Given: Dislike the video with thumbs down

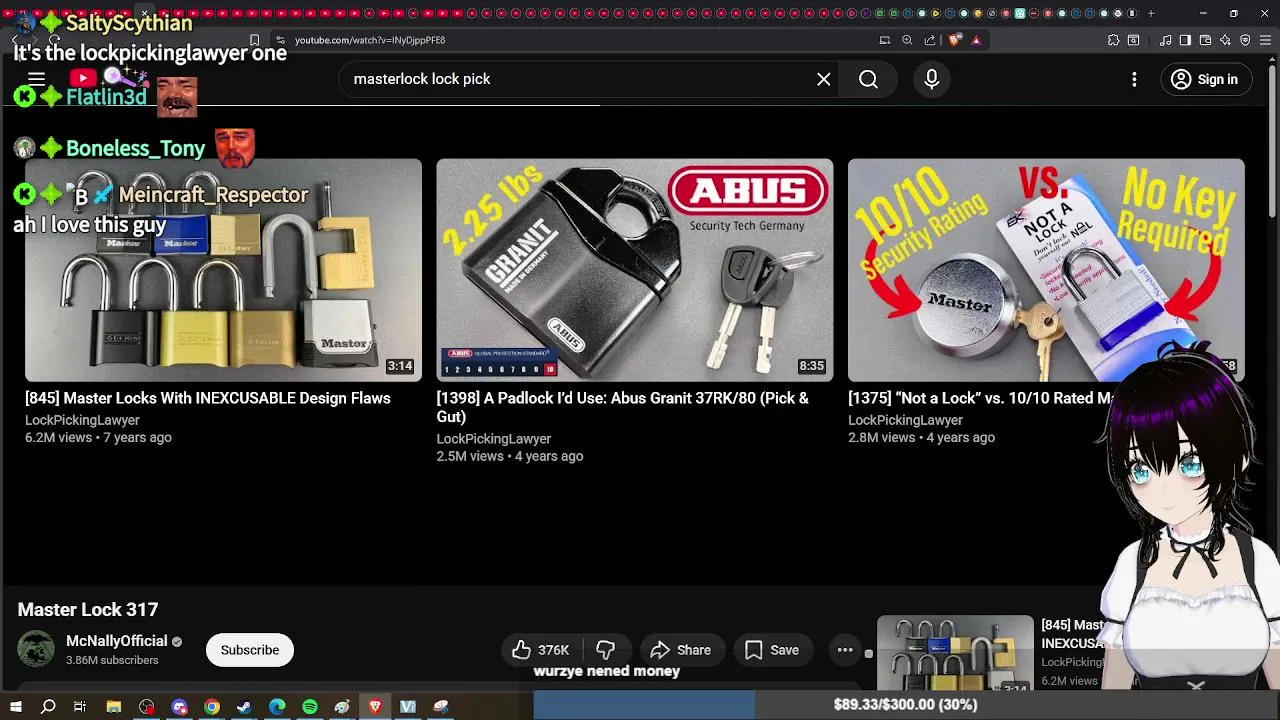Looking at the screenshot, I should pyautogui.click(x=605, y=650).
